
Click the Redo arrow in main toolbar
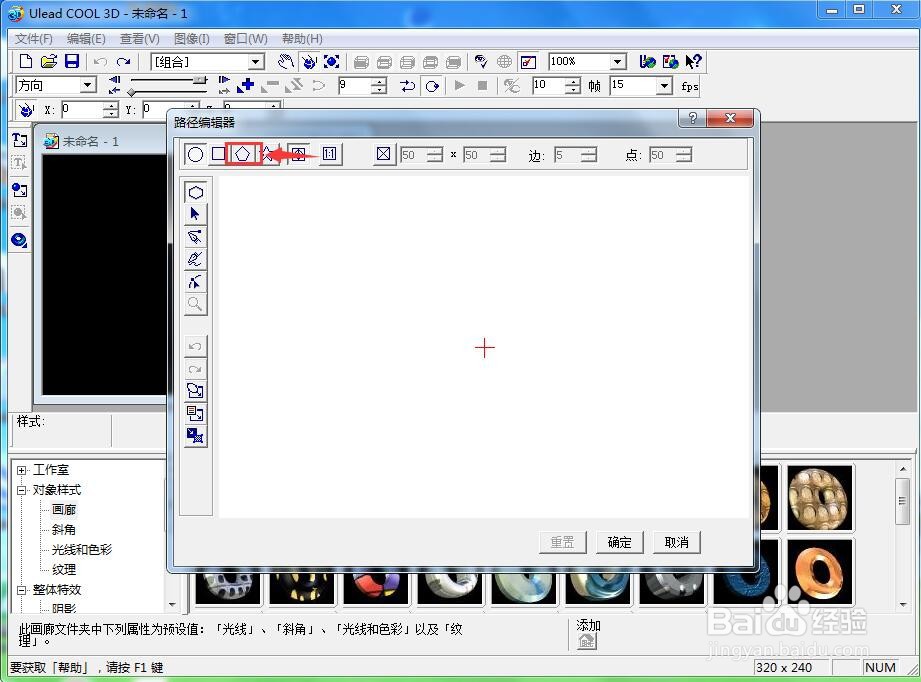tap(123, 62)
